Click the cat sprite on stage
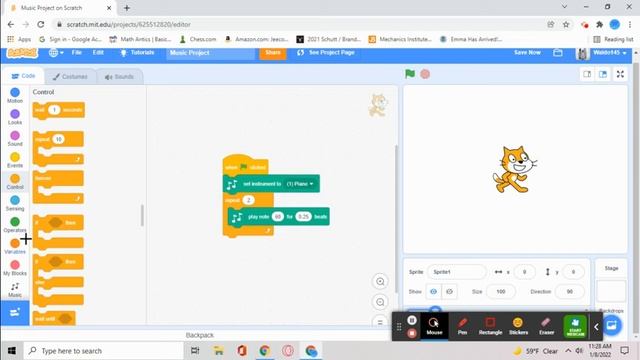640x360 pixels. 514,169
